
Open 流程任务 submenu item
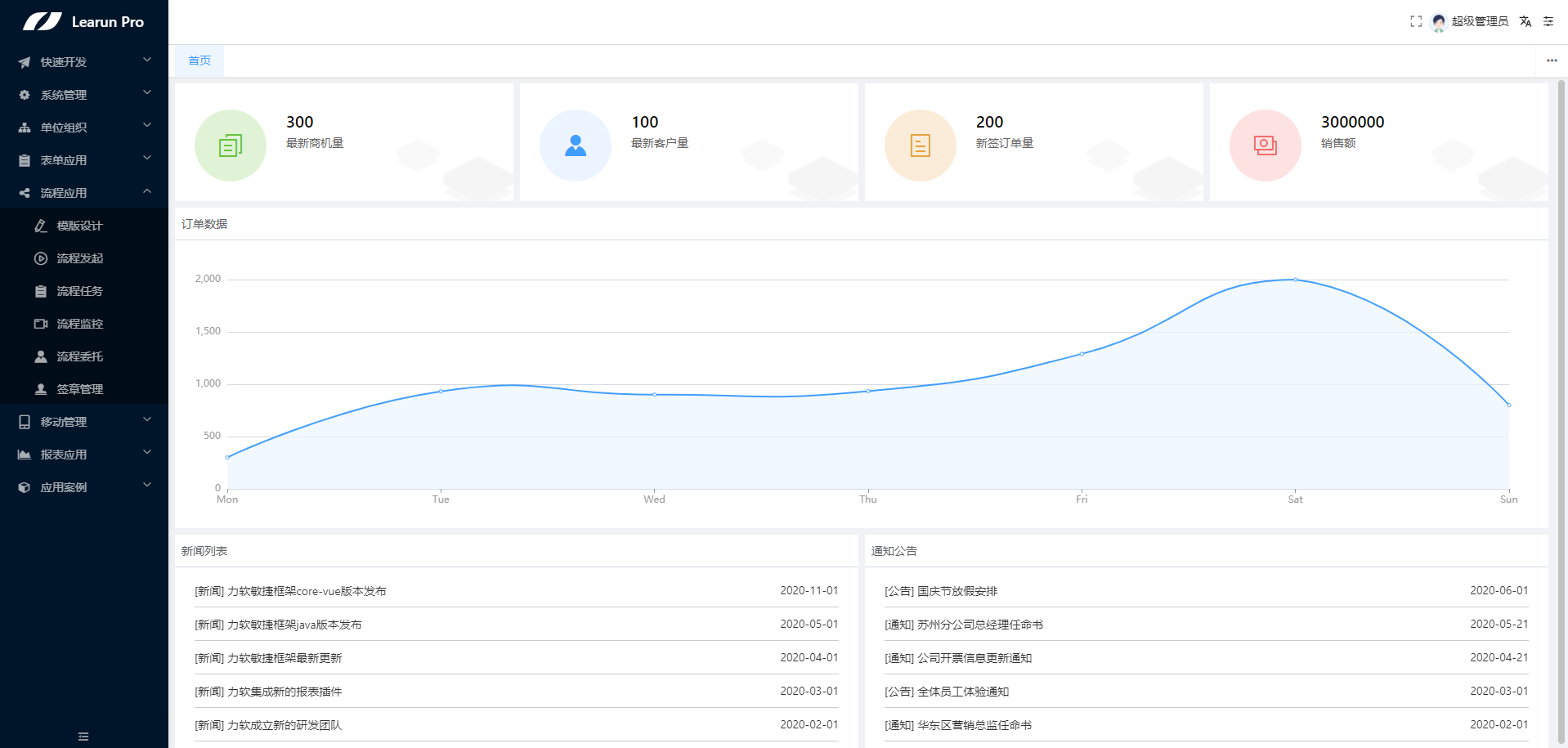(x=84, y=291)
